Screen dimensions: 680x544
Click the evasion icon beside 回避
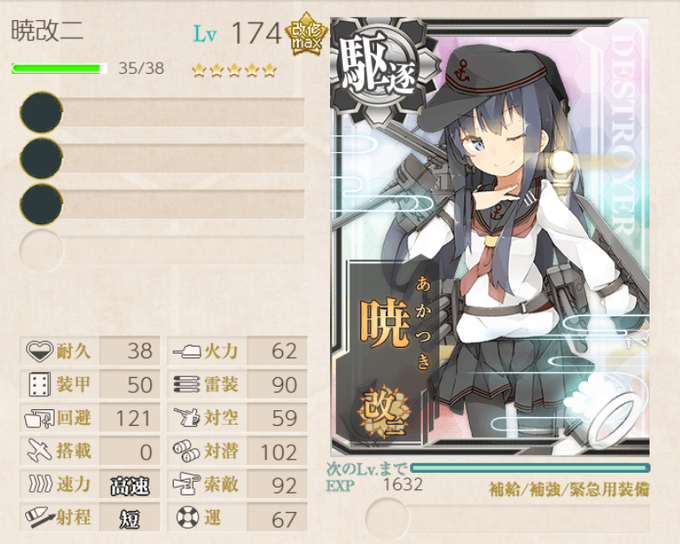coord(39,418)
